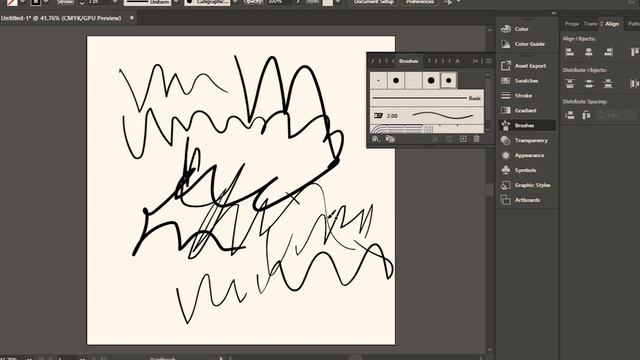640x360 pixels.
Task: Collapse the Brushes panel via double-arrow
Action: [x=475, y=61]
